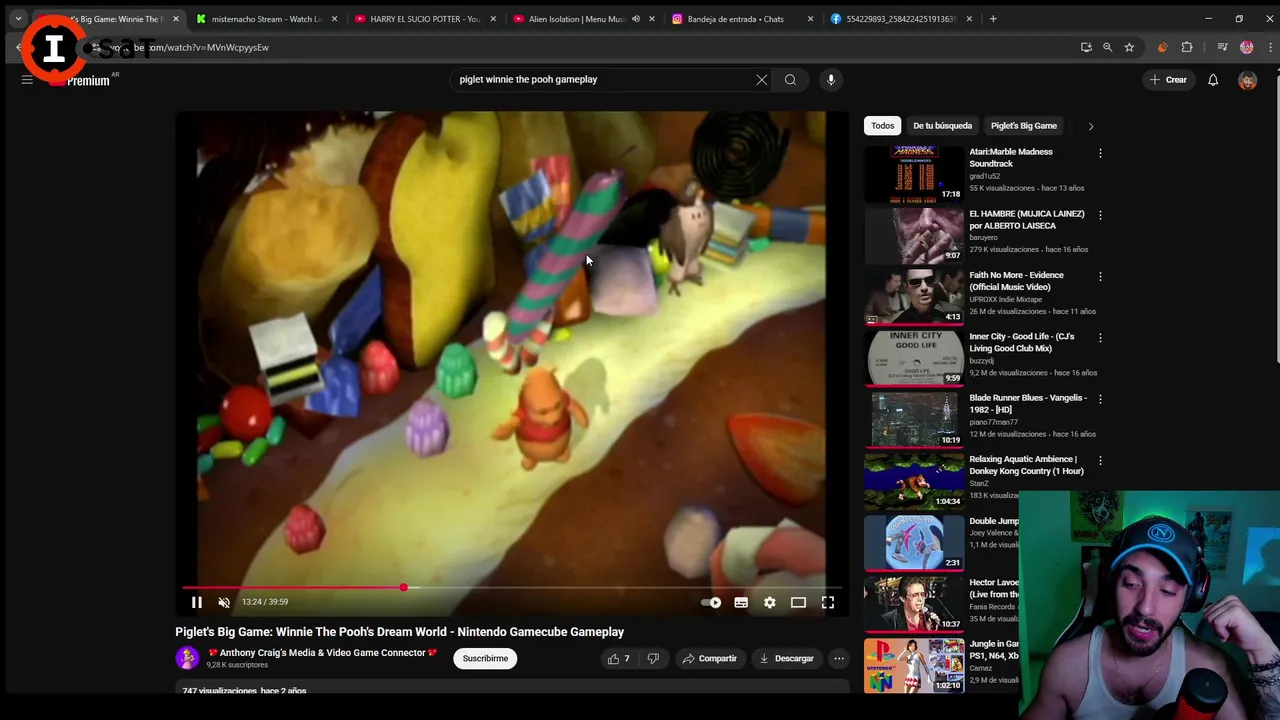Switch to theater mode

[798, 602]
